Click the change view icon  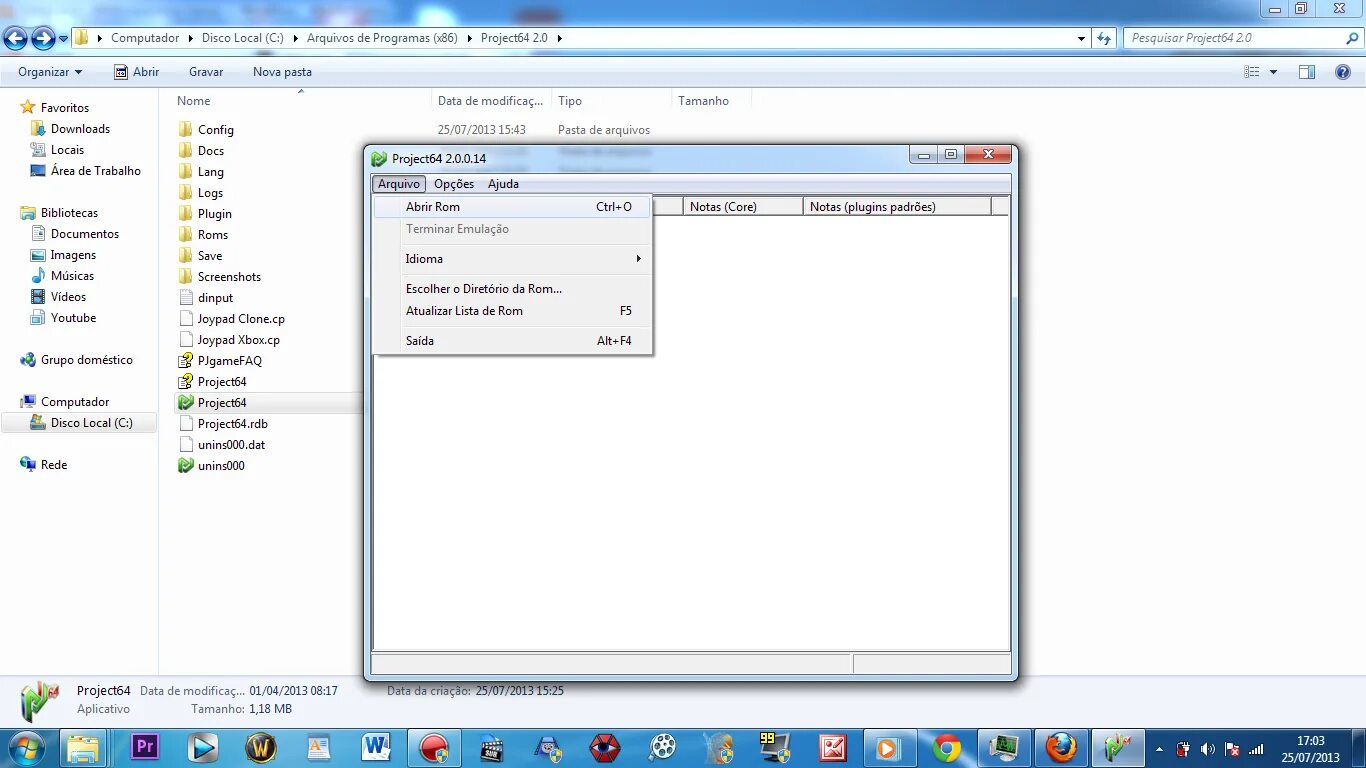pos(1251,72)
